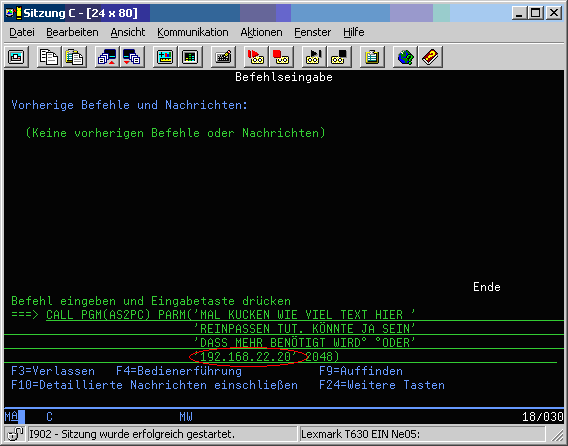This screenshot has height=446, width=568.
Task: Open the Keyboard remap toolbar icon
Action: tap(223, 57)
